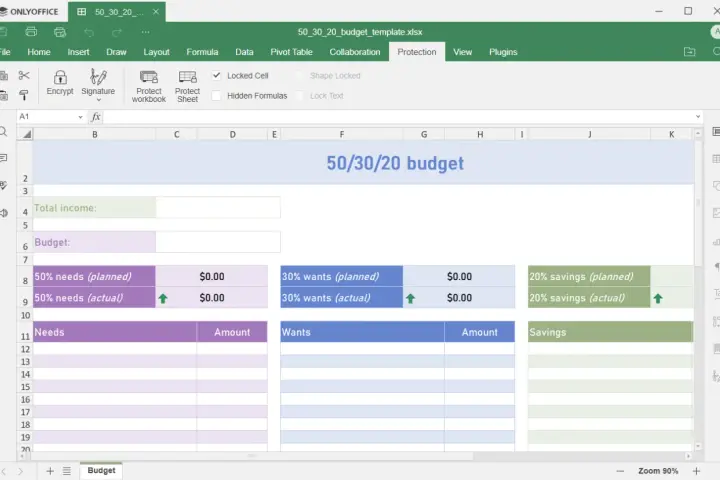The width and height of the screenshot is (720, 480).
Task: Click the vertical scrollbar down arrow
Action: coord(698,446)
